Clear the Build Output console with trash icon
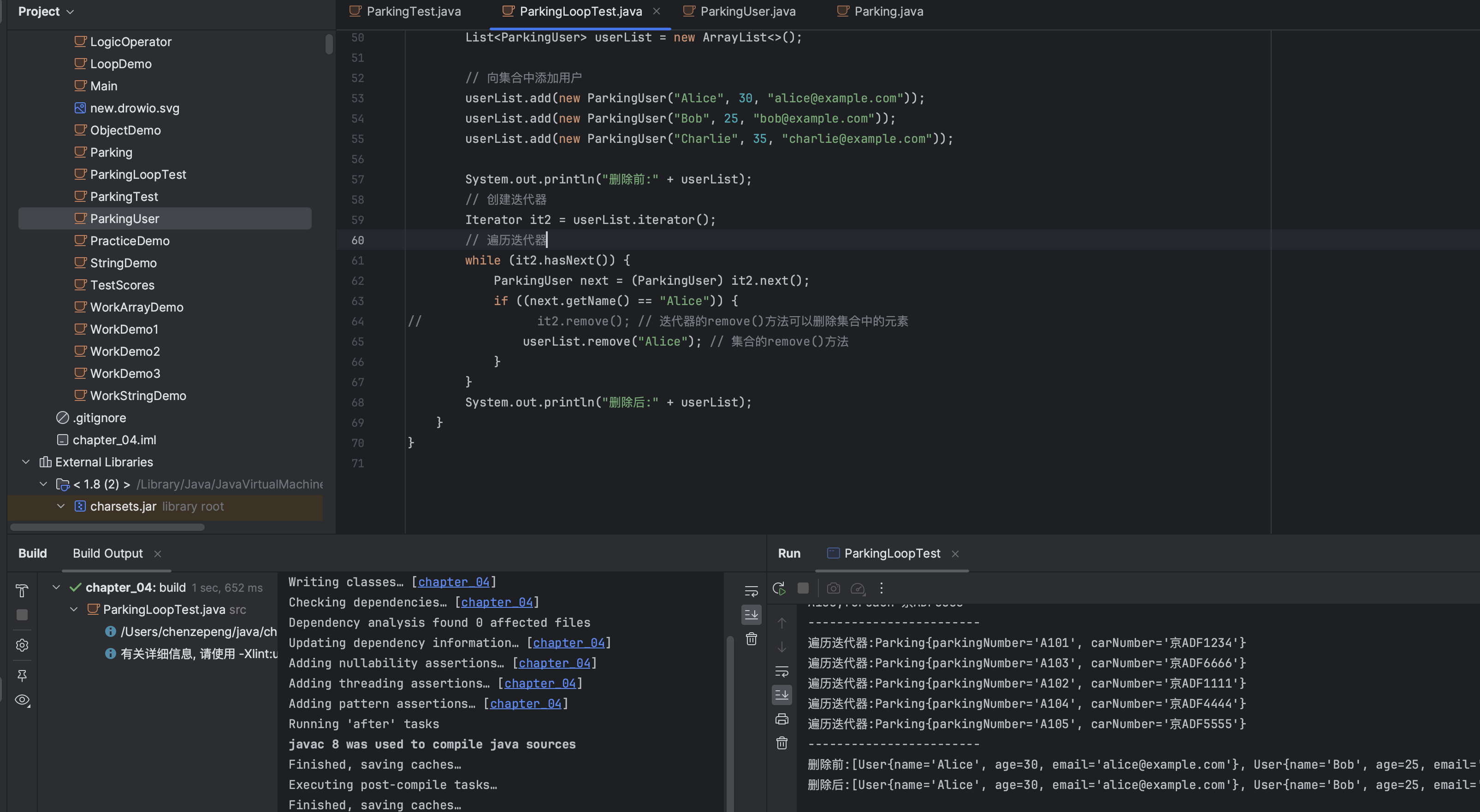Image resolution: width=1480 pixels, height=812 pixels. click(751, 639)
